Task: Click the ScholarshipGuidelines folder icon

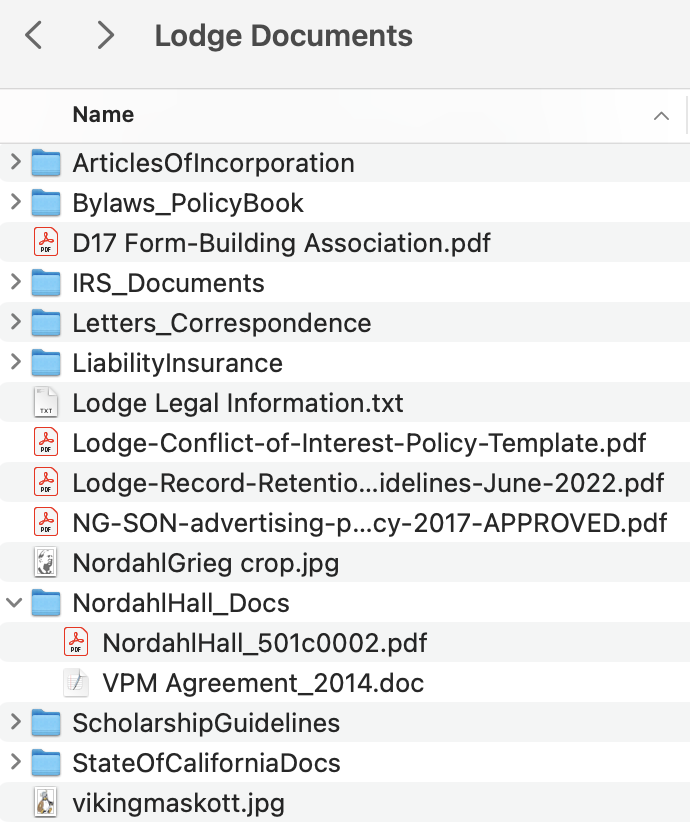Action: tap(46, 723)
